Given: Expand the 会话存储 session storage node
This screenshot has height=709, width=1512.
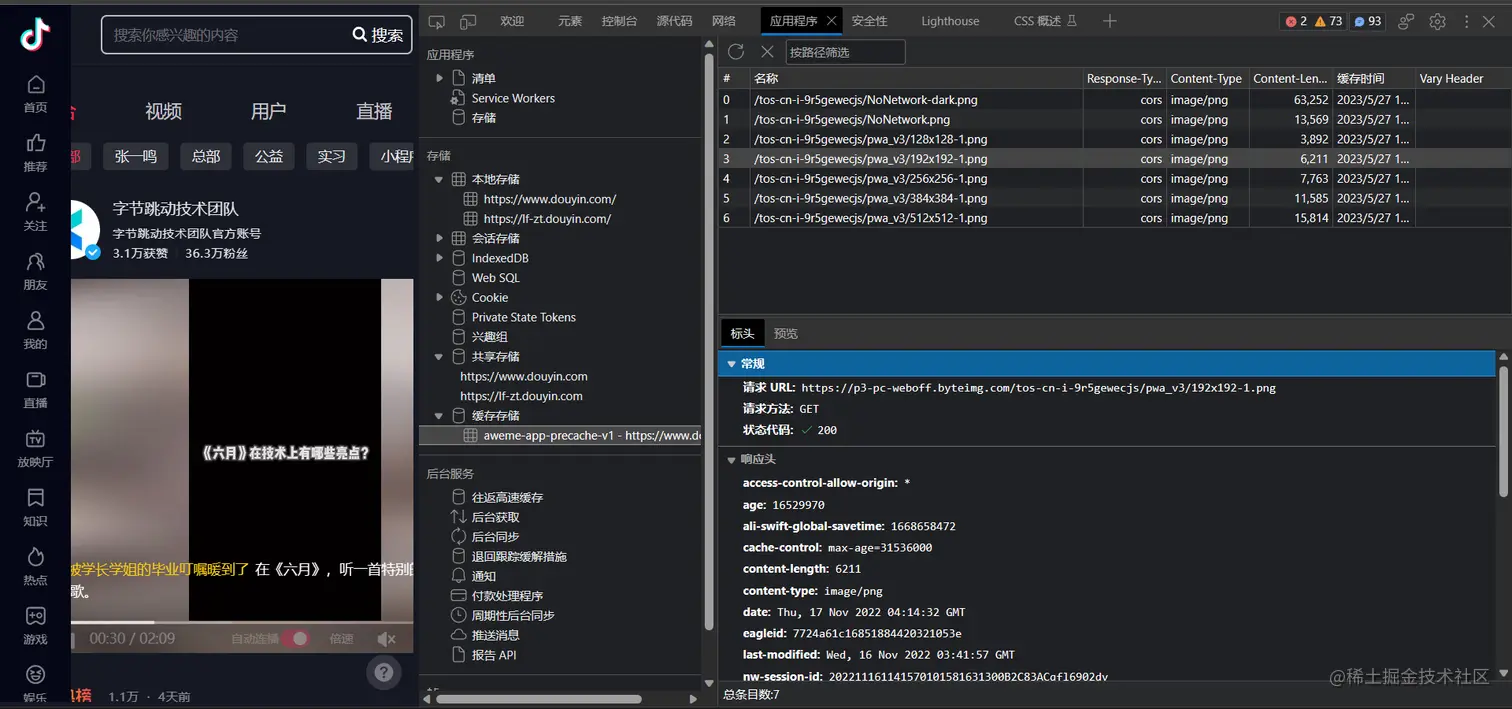Looking at the screenshot, I should [439, 238].
